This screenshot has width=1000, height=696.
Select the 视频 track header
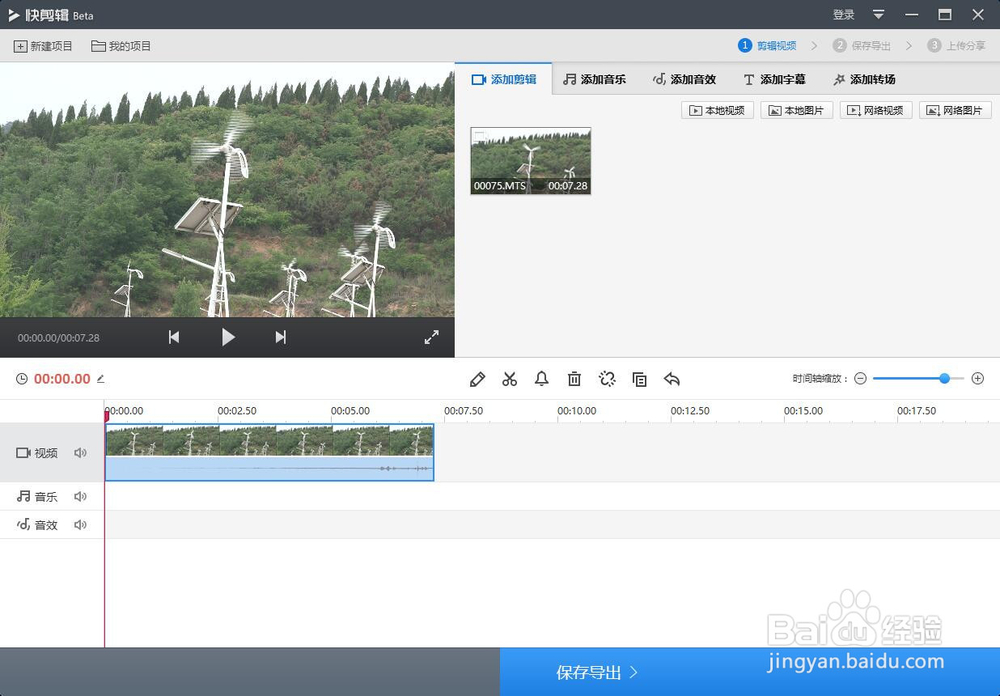pos(52,452)
